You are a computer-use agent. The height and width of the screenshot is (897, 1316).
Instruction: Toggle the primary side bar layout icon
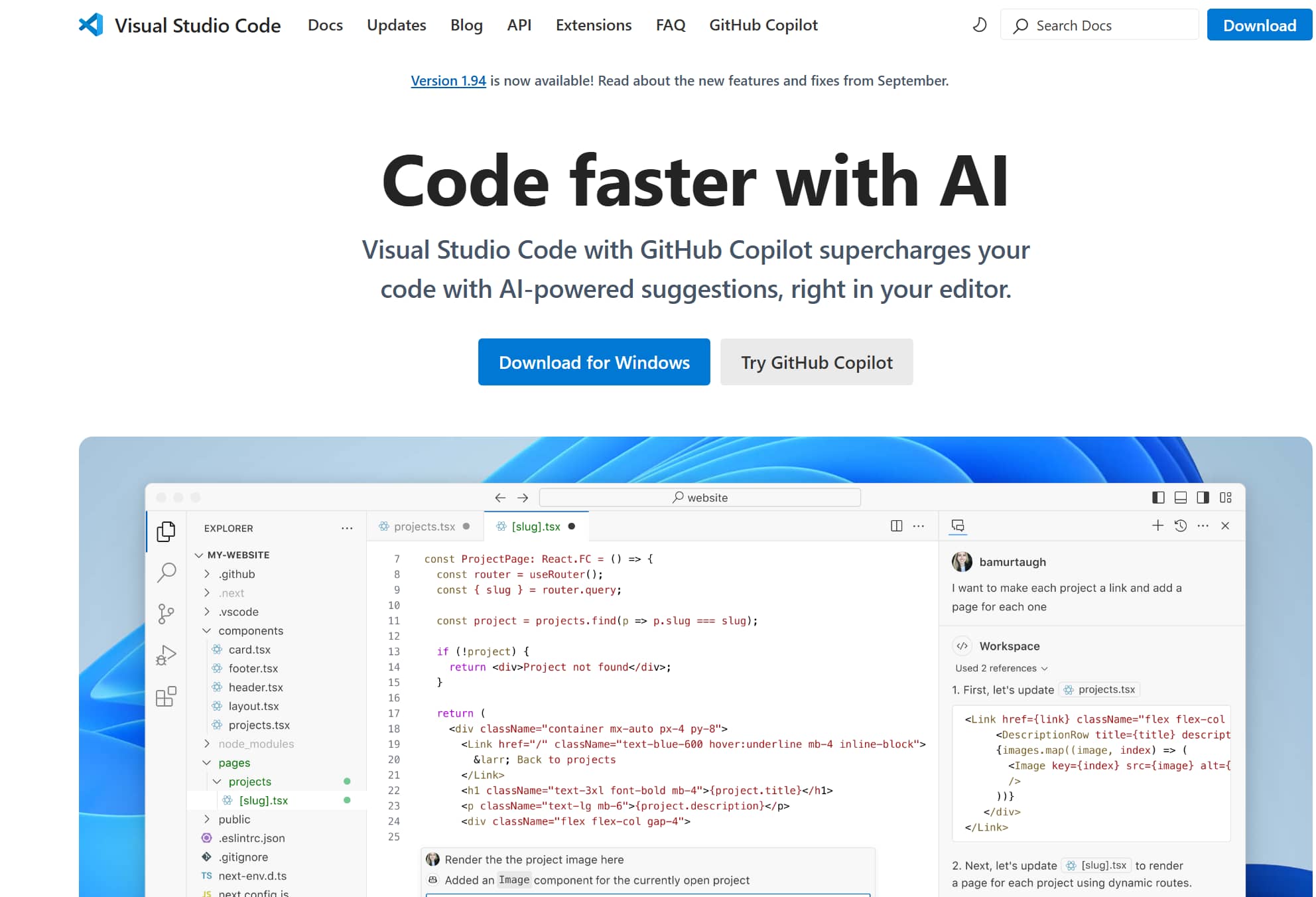(1158, 498)
